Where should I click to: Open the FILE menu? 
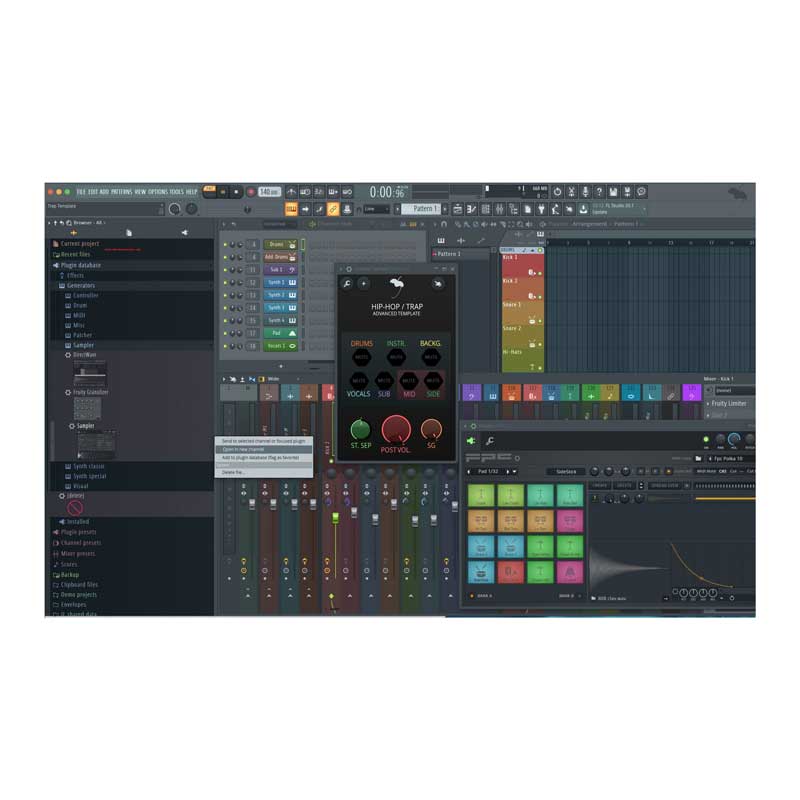coord(81,192)
